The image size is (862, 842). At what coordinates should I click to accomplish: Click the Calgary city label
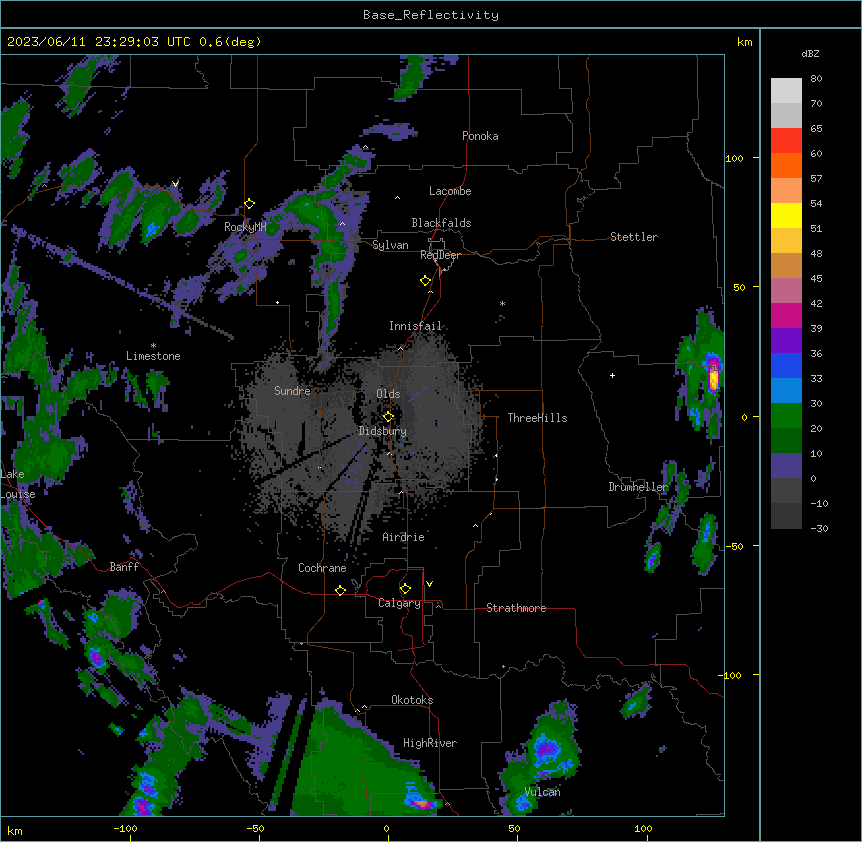(x=399, y=603)
